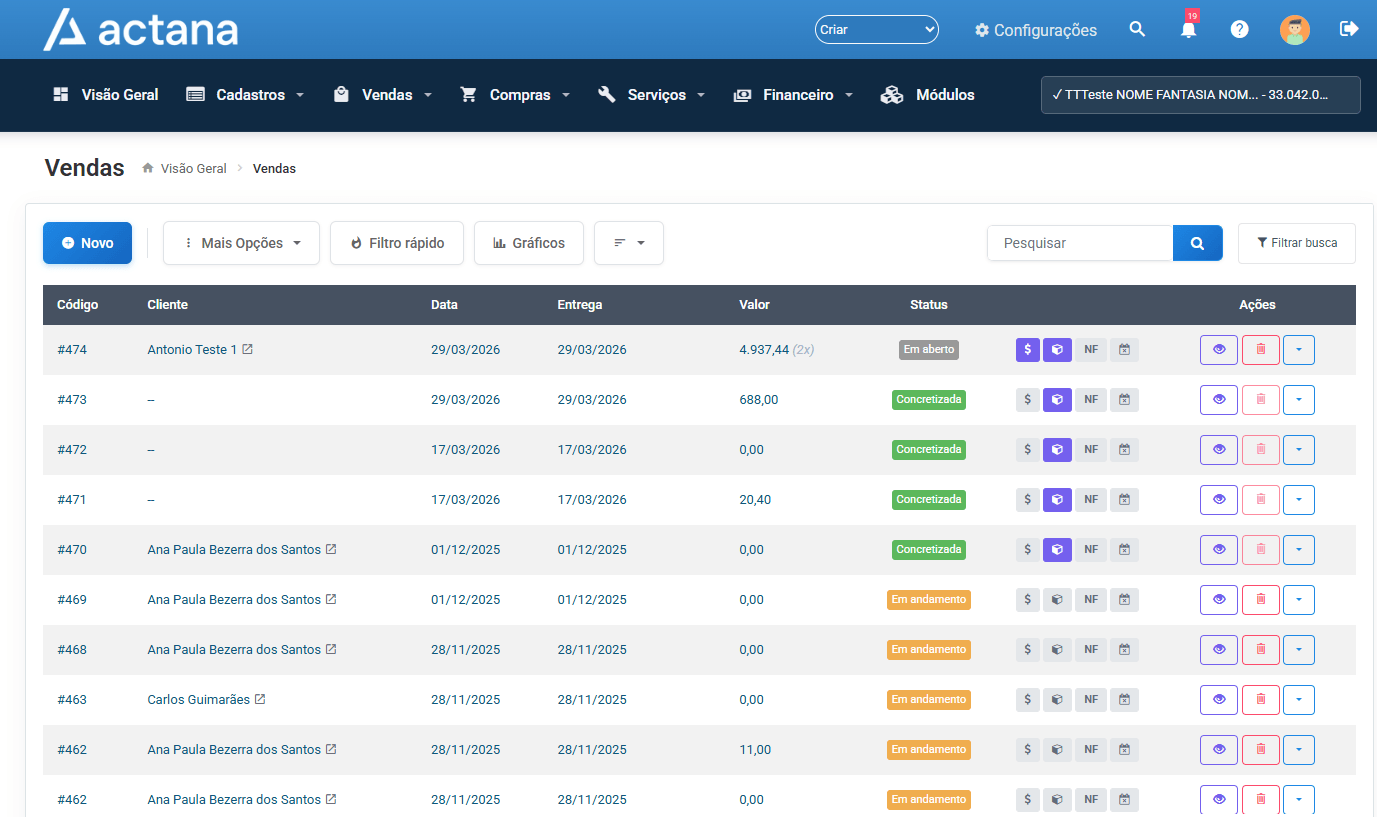Click the NF invoice icon for sale #474

(x=1091, y=350)
